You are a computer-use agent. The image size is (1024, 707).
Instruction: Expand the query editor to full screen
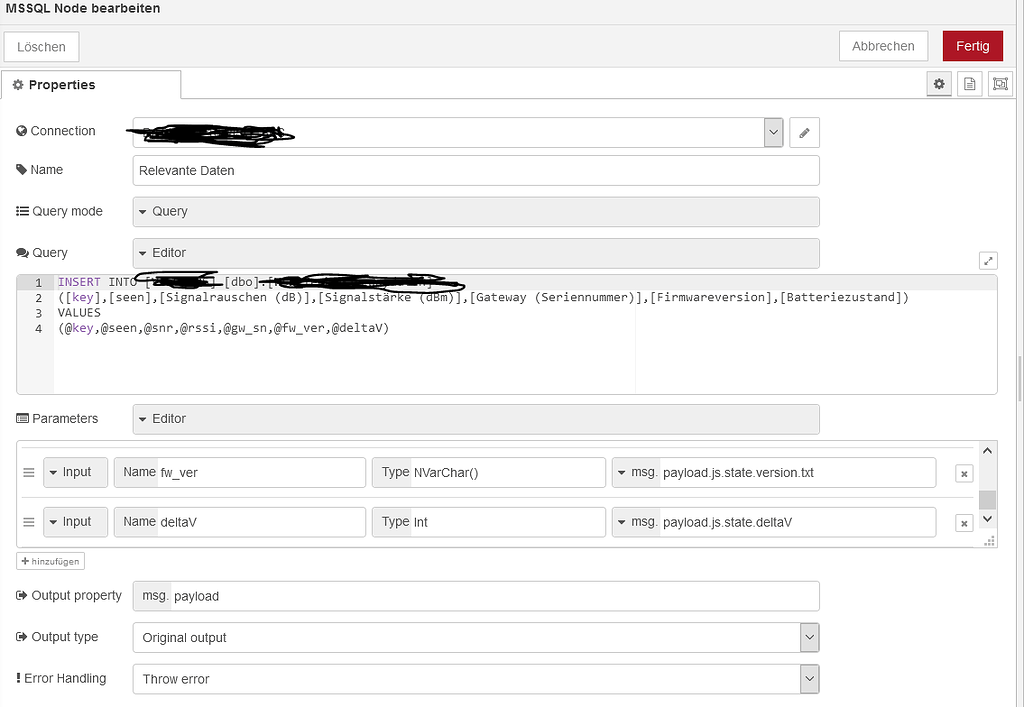[x=988, y=260]
